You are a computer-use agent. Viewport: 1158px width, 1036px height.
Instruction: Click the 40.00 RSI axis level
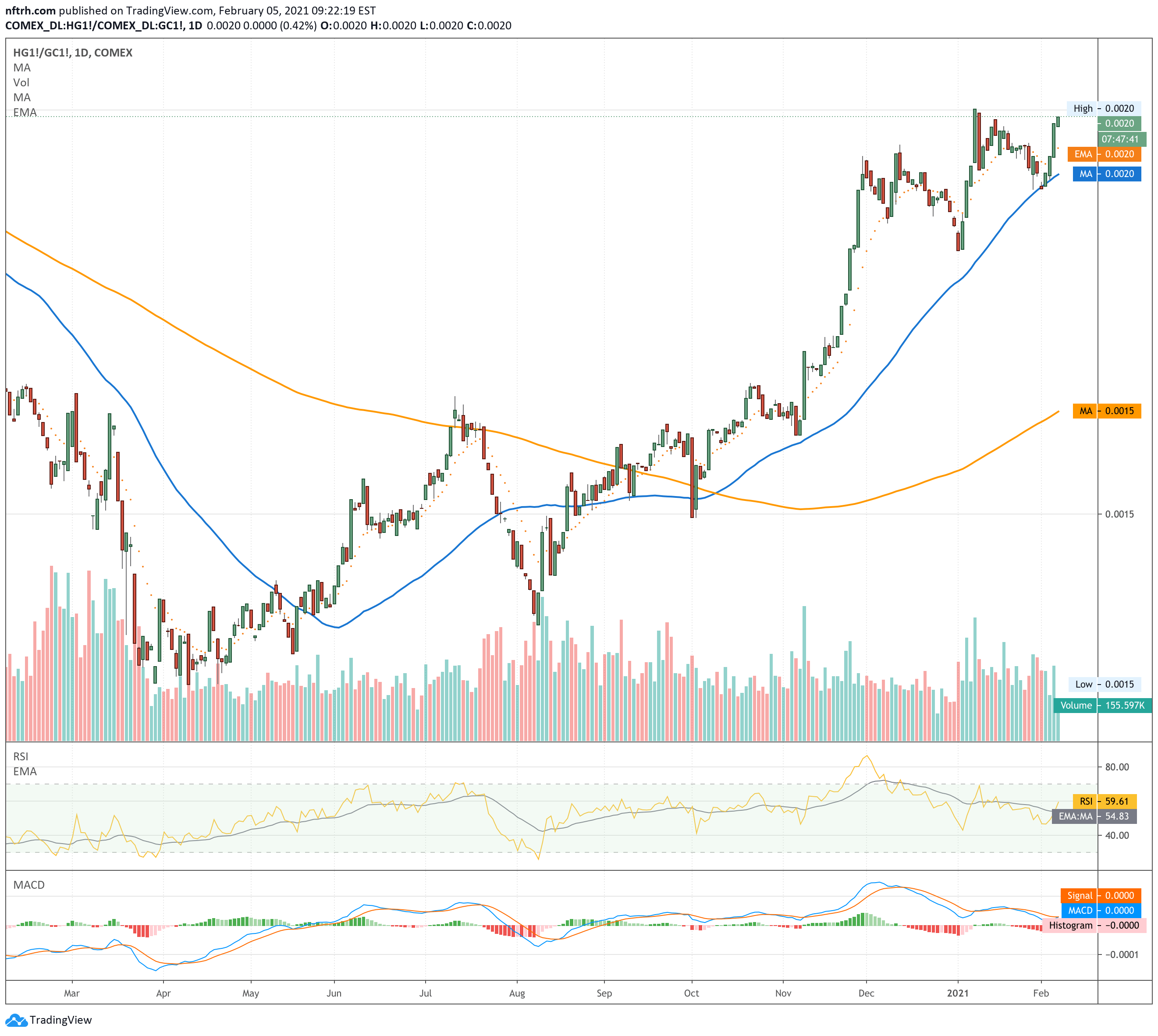click(x=1117, y=835)
